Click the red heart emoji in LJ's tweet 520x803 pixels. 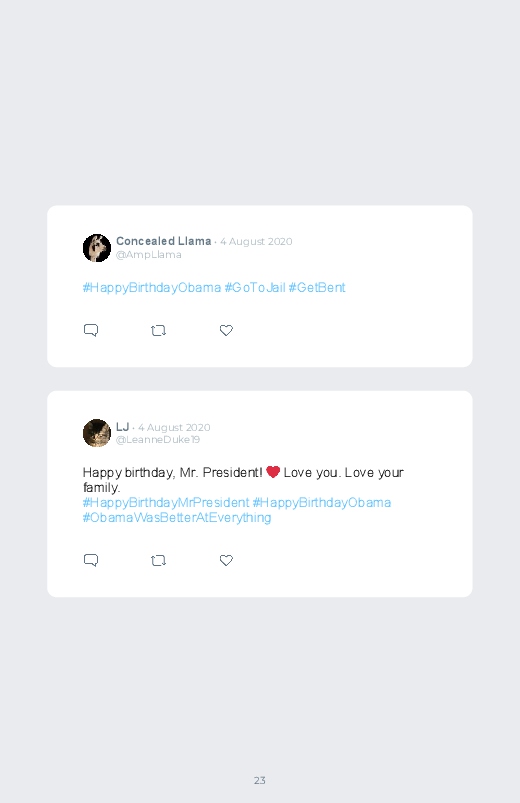pyautogui.click(x=273, y=472)
